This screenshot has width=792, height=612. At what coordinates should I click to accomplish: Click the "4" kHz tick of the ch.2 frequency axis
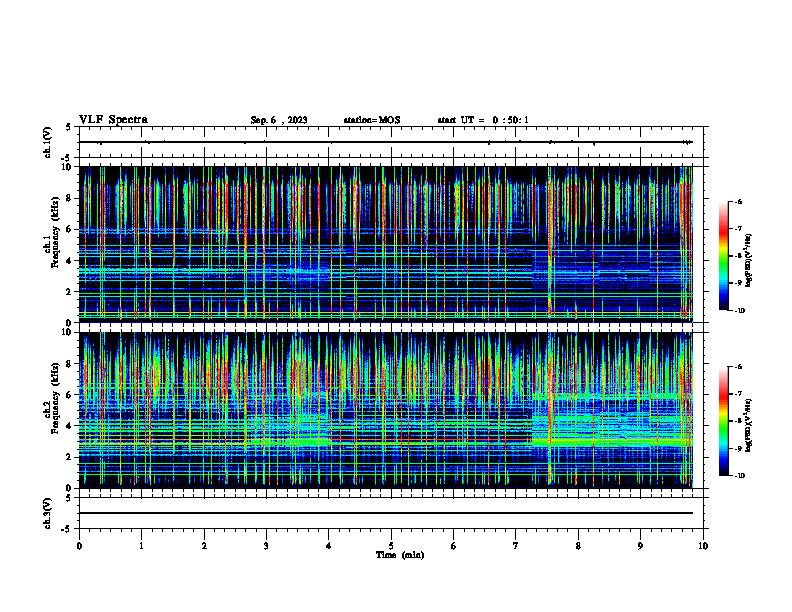[x=70, y=426]
